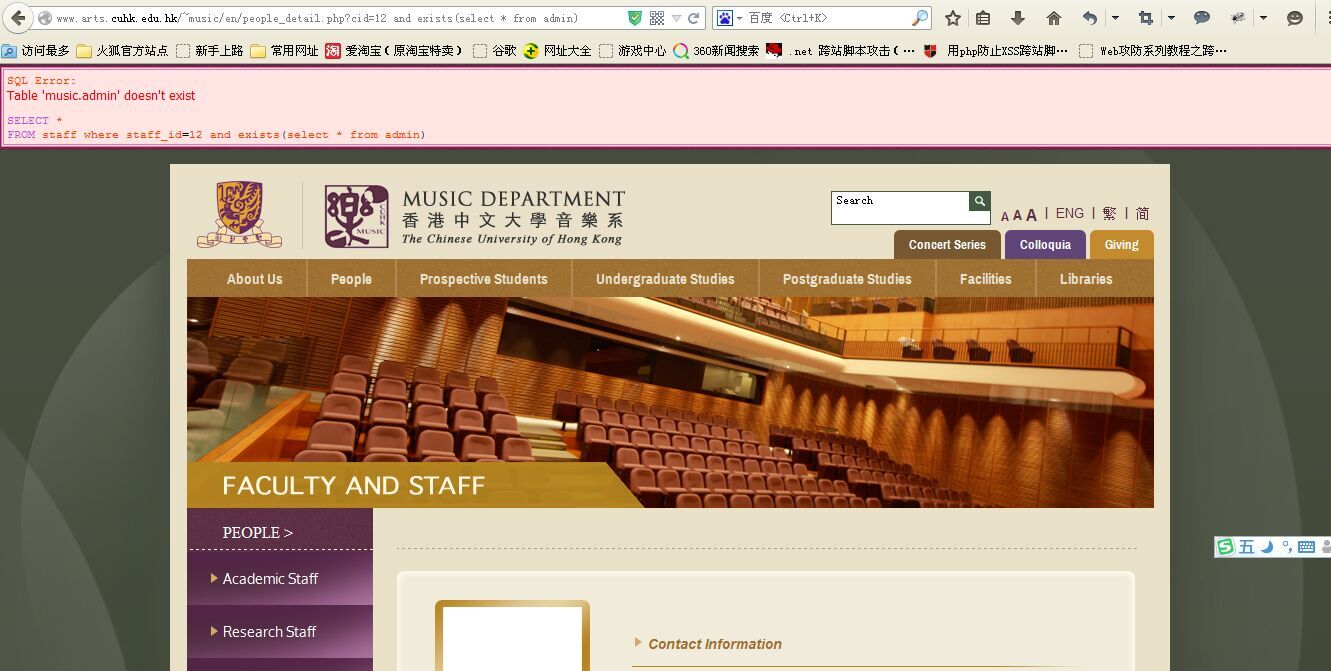Open the Postgraduate Studies menu
This screenshot has width=1331, height=671.
click(847, 279)
